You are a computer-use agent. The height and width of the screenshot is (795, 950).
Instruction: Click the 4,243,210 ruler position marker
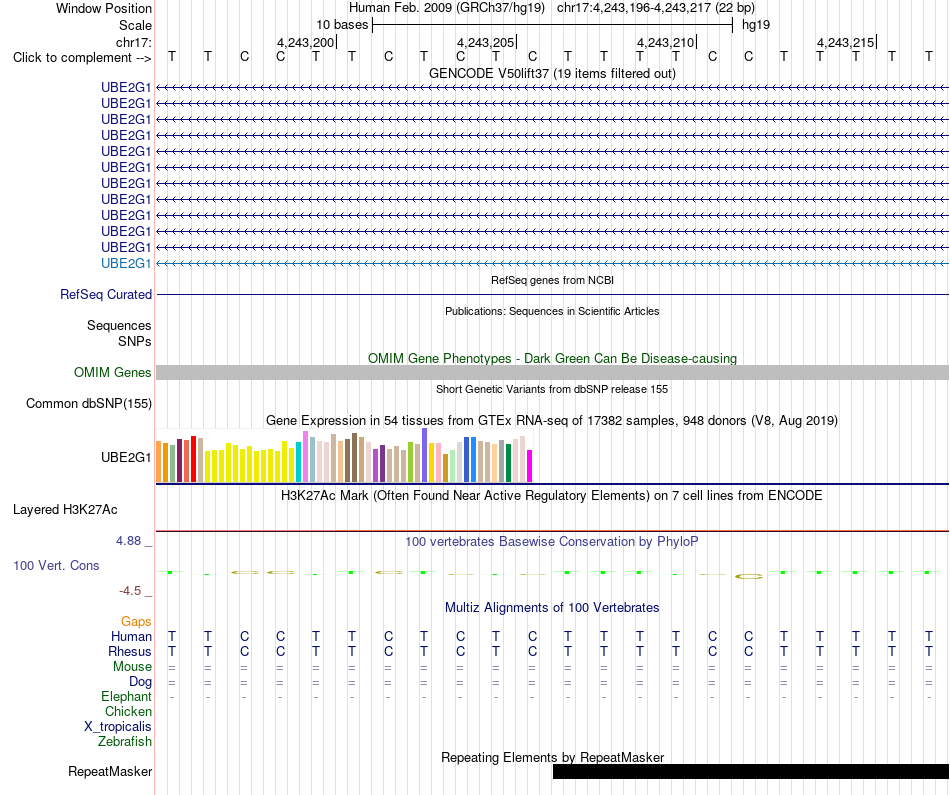pyautogui.click(x=666, y=42)
